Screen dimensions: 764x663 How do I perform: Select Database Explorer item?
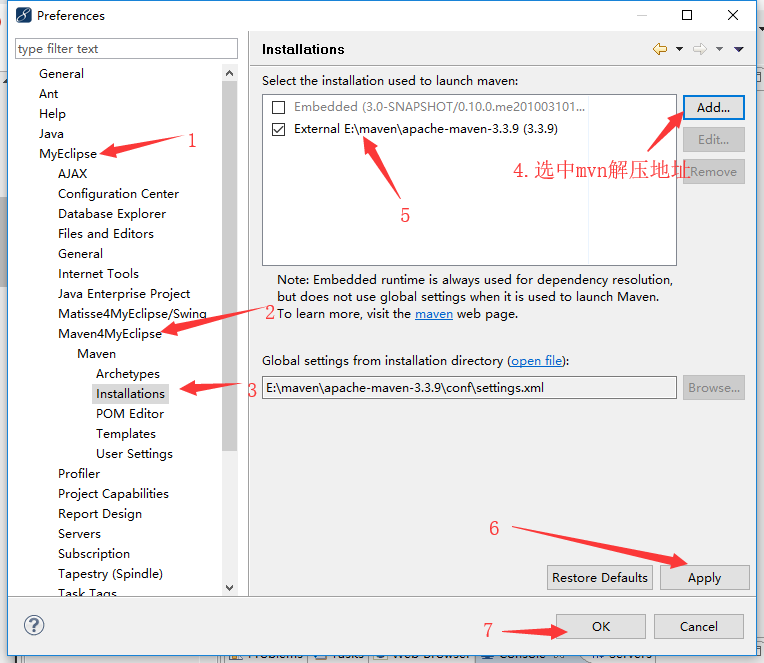(x=112, y=213)
